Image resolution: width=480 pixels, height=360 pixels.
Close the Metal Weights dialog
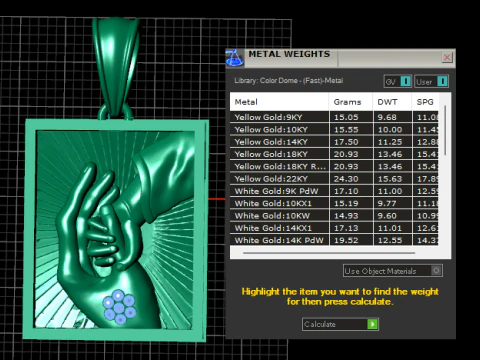447,57
